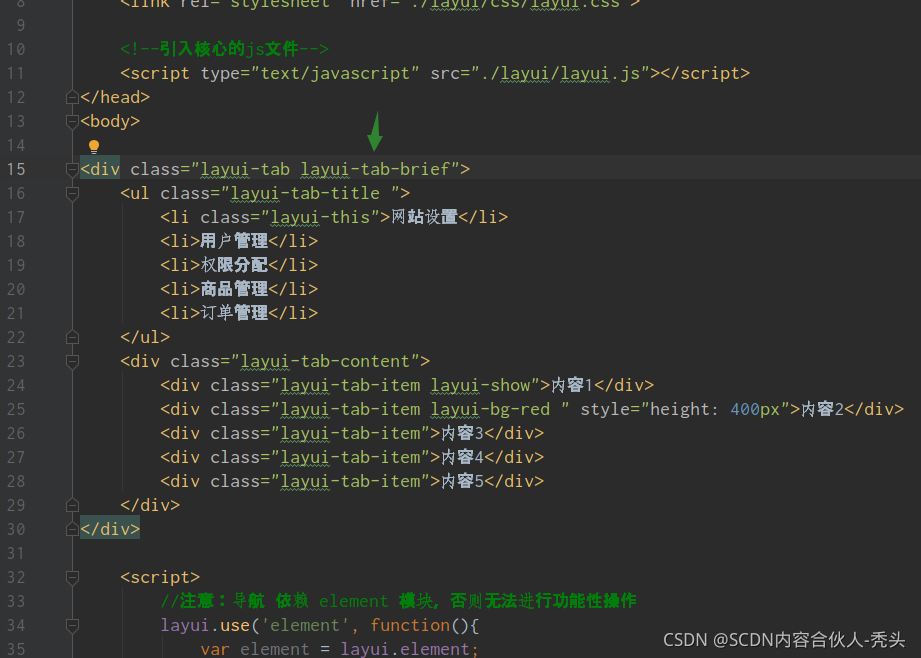Place cursor in text 商品管理

click(x=234, y=289)
